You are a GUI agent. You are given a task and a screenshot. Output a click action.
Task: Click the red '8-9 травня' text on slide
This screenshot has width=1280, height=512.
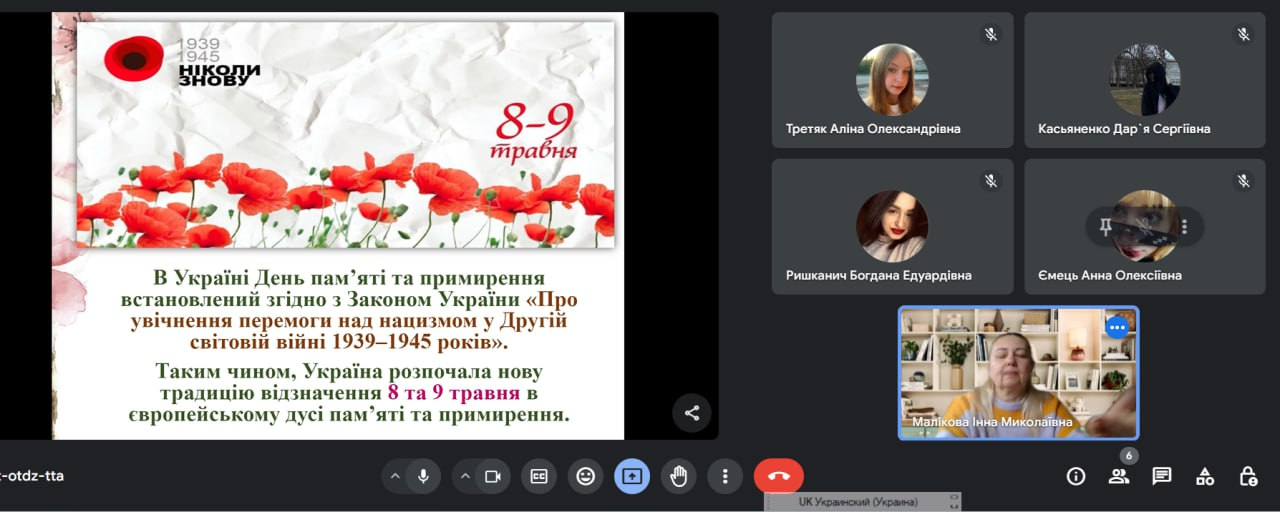[x=536, y=132]
